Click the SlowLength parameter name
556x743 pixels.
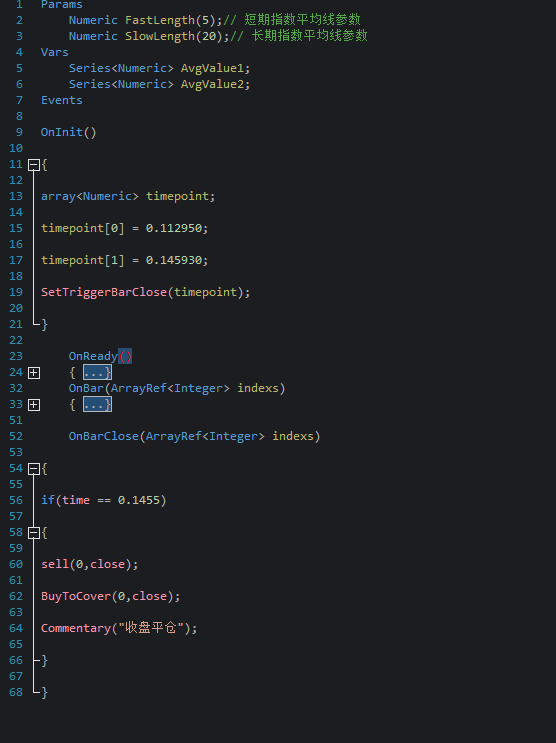[160, 36]
